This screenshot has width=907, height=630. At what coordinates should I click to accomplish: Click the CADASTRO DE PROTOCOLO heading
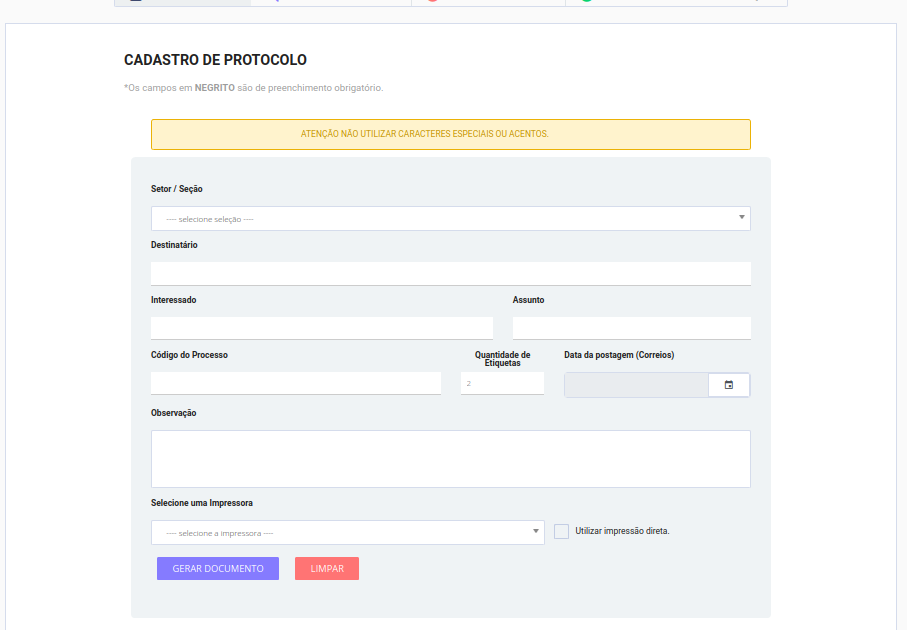215,60
